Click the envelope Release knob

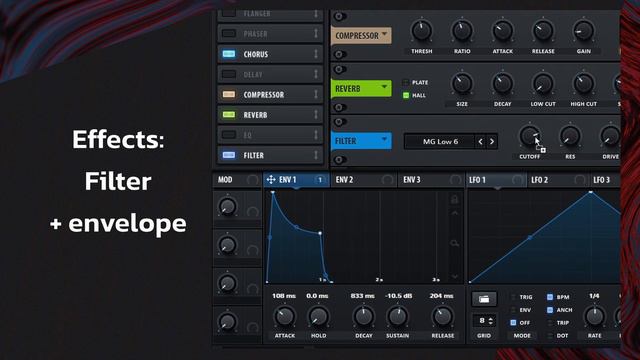pyautogui.click(x=442, y=316)
